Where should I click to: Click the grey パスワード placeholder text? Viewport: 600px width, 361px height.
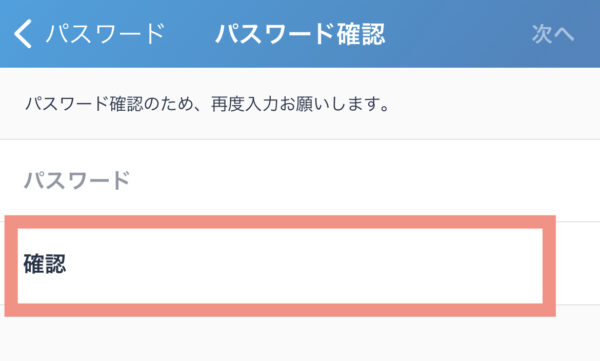[x=77, y=180]
